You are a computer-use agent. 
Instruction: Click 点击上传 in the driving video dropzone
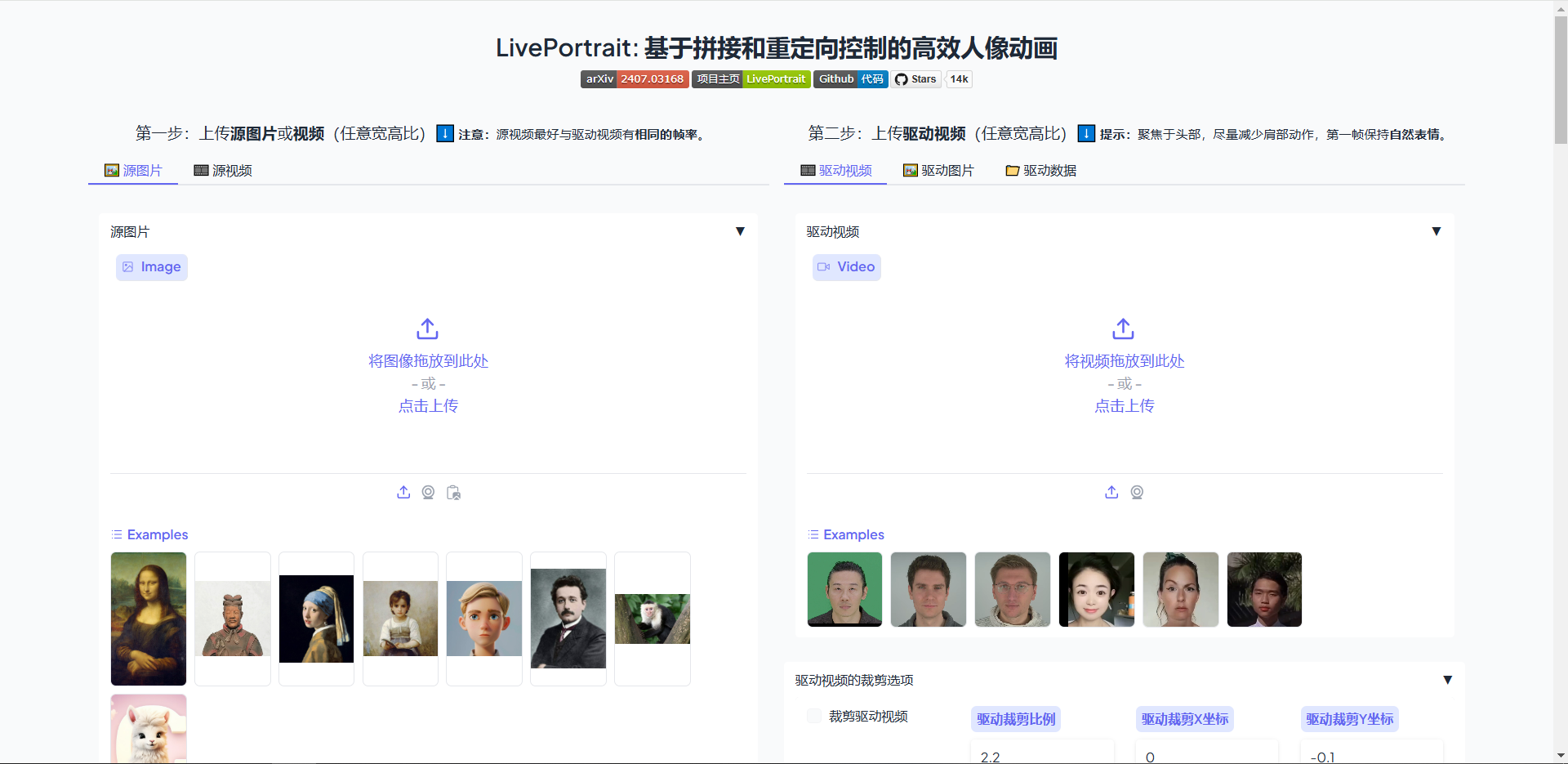pos(1125,405)
